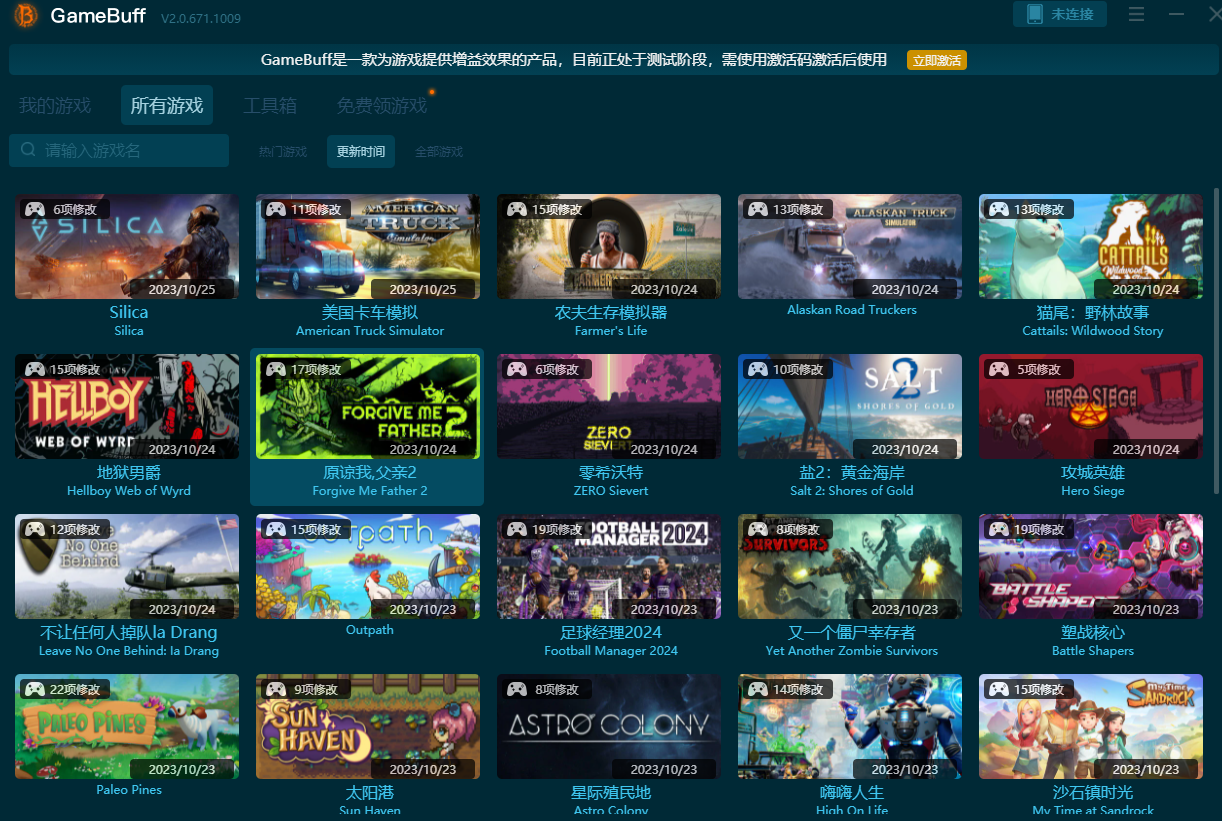Click the version text V2.0.671.1009
This screenshot has width=1222, height=821.
(201, 18)
